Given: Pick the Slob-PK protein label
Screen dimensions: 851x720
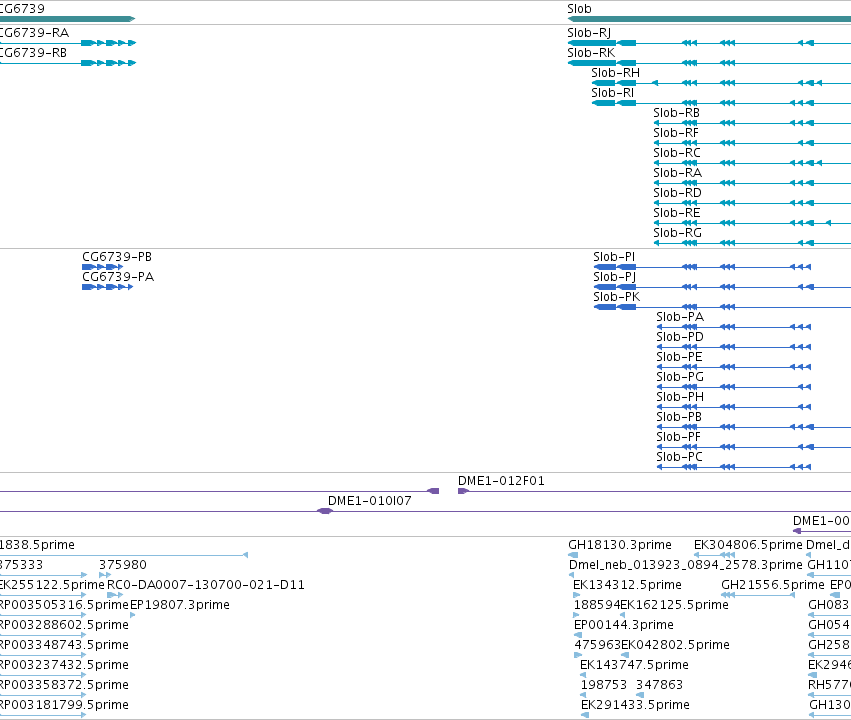Looking at the screenshot, I should point(617,297).
